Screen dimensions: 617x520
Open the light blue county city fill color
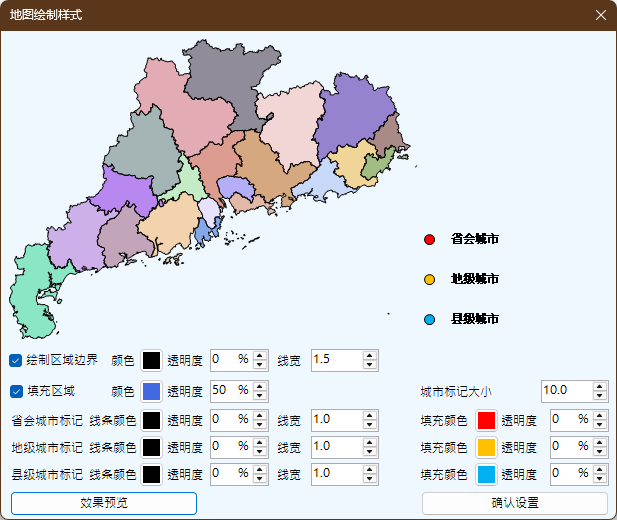486,473
